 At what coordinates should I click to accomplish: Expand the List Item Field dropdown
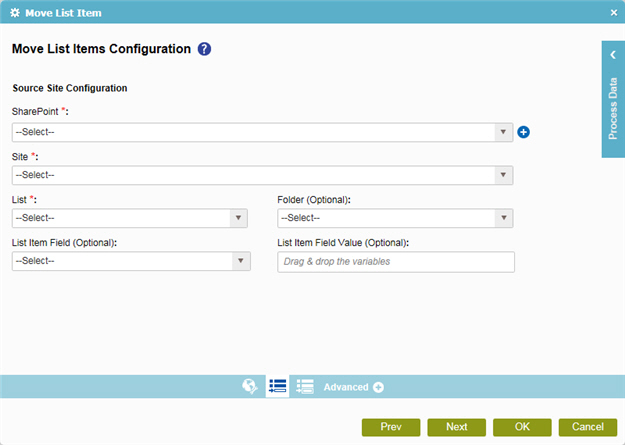pos(131,261)
